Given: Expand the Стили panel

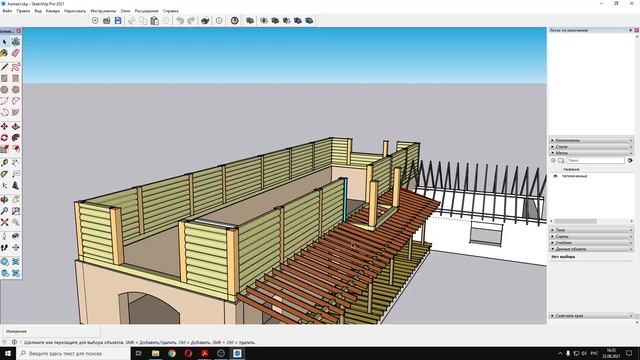Looking at the screenshot, I should (591, 146).
